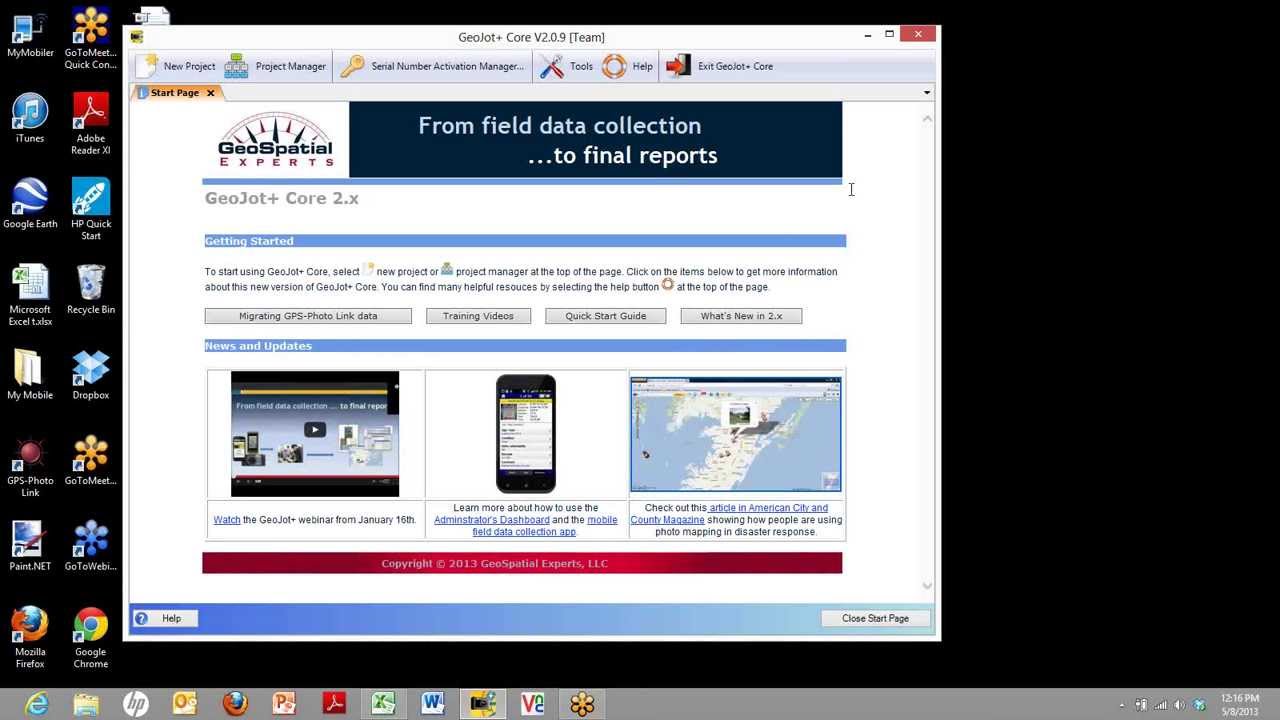Select GoToMeeting desktop icon
Image resolution: width=1280 pixels, height=720 pixels.
tap(90, 461)
